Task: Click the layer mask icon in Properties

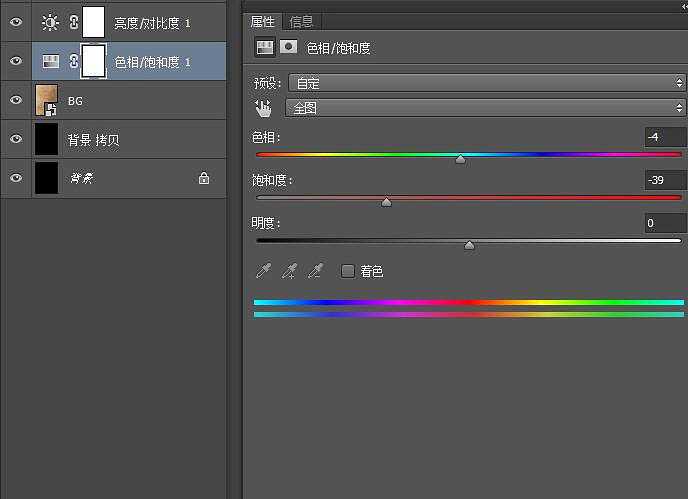Action: (287, 46)
